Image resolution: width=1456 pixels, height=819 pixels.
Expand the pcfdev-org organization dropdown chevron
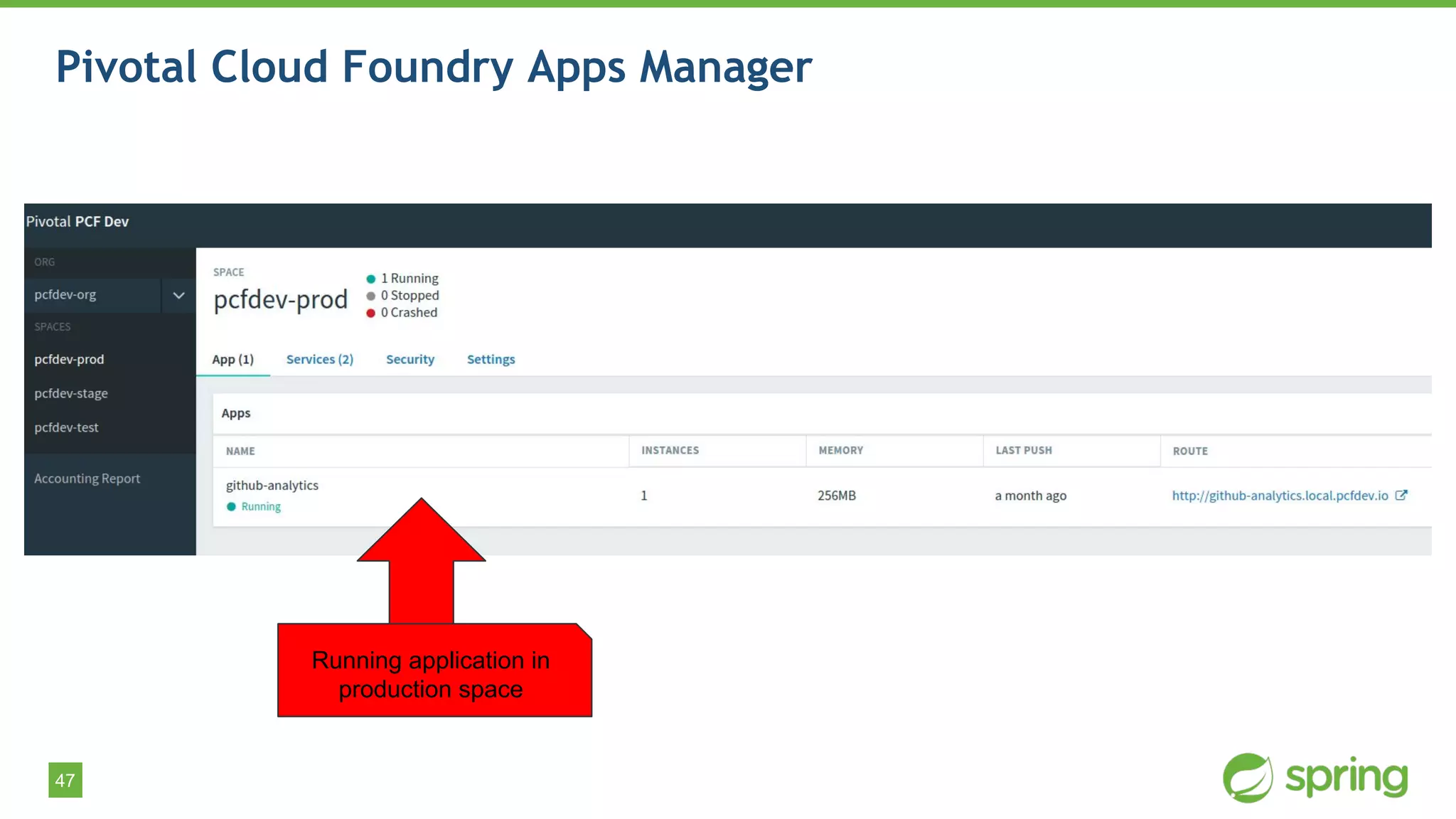pyautogui.click(x=178, y=295)
